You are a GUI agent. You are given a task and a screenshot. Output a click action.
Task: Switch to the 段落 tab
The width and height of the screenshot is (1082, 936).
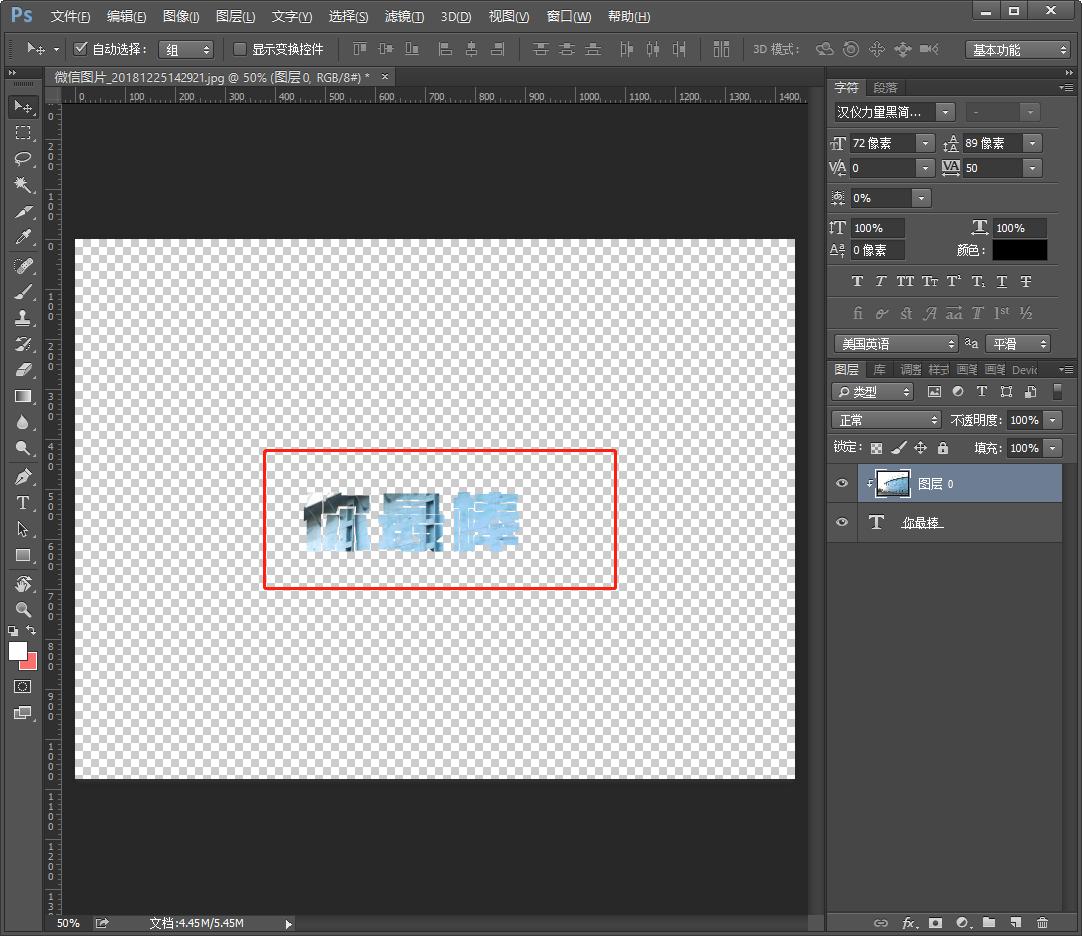click(x=885, y=88)
